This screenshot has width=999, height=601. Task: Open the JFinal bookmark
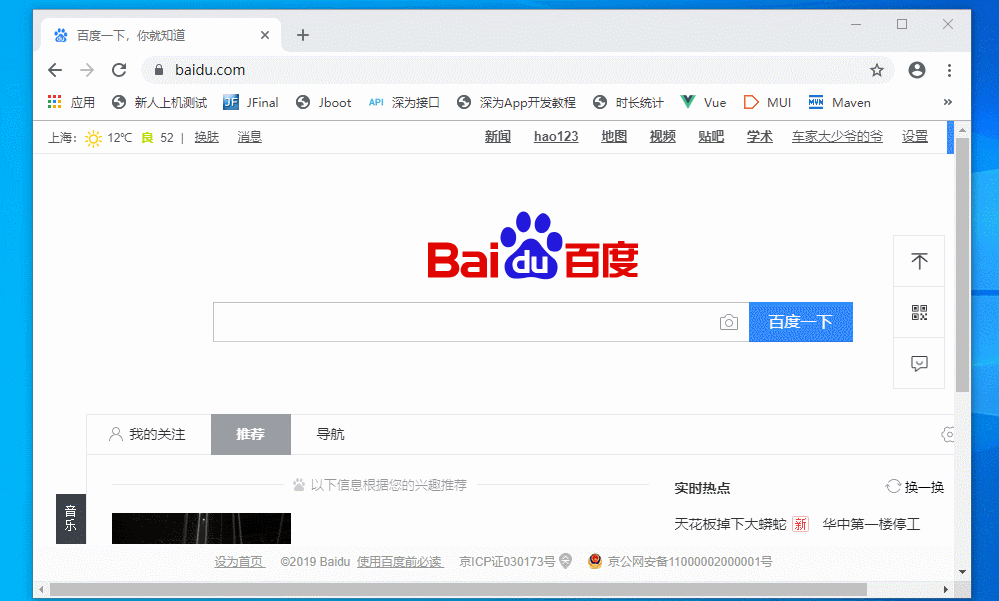tap(251, 102)
